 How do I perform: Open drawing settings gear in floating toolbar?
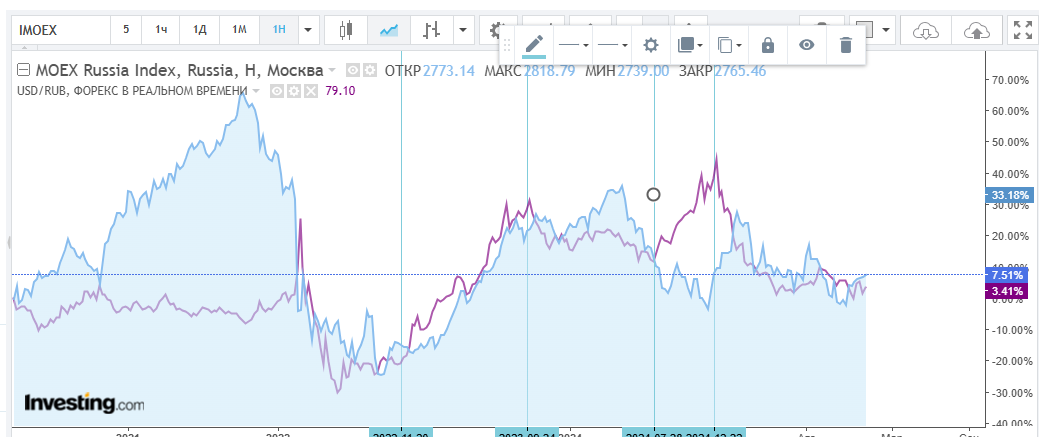tap(651, 45)
